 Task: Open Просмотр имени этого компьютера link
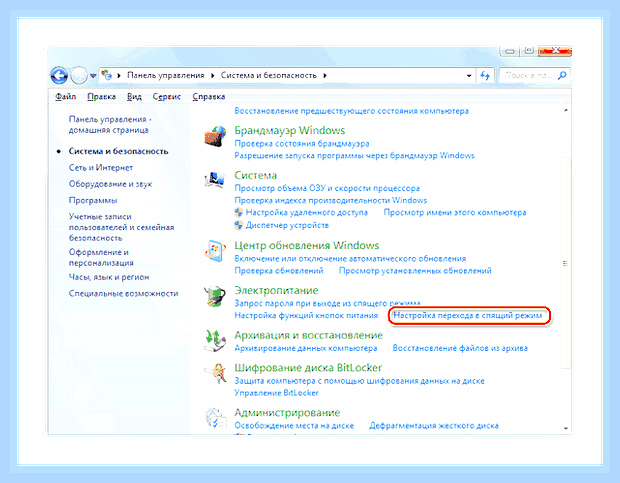[x=455, y=212]
